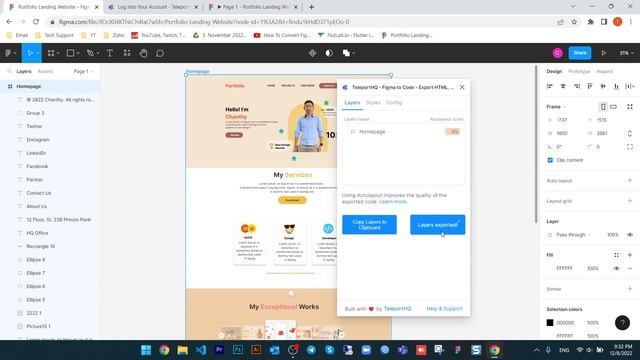Click Align top icon
Viewport: 640px width, 360px height.
[x=590, y=86]
